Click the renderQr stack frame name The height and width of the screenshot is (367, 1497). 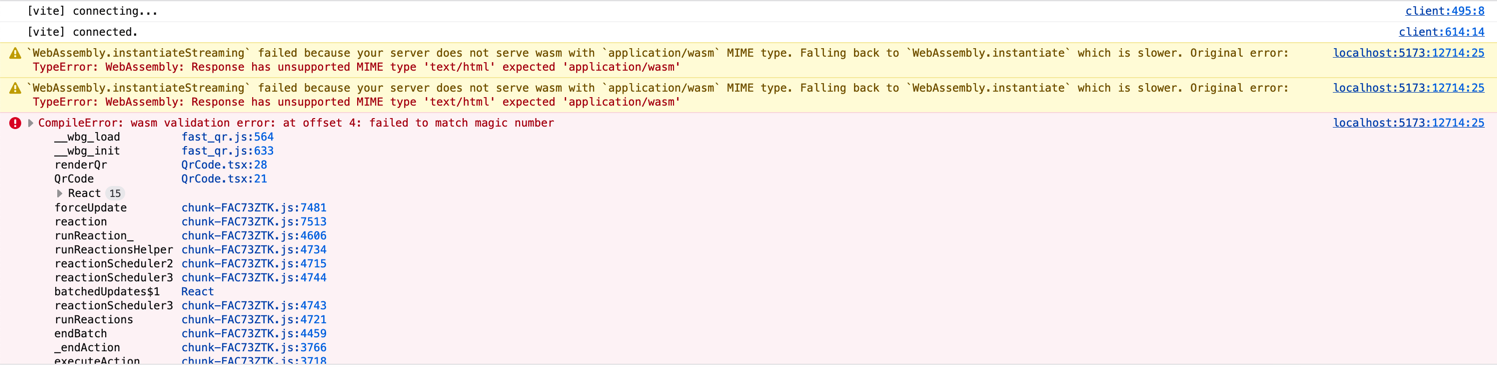(81, 165)
